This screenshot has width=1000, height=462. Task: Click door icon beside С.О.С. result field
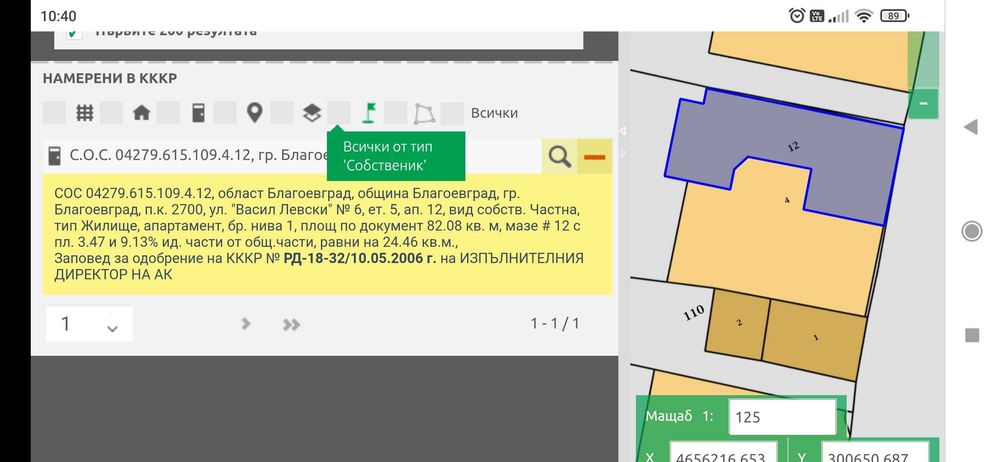(x=55, y=156)
